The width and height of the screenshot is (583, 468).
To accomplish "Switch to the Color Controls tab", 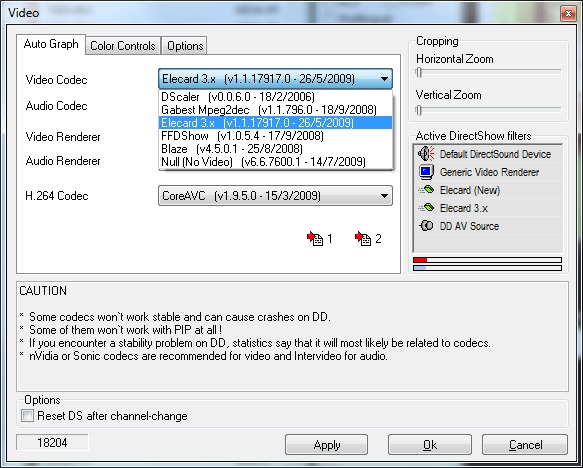I will [123, 46].
